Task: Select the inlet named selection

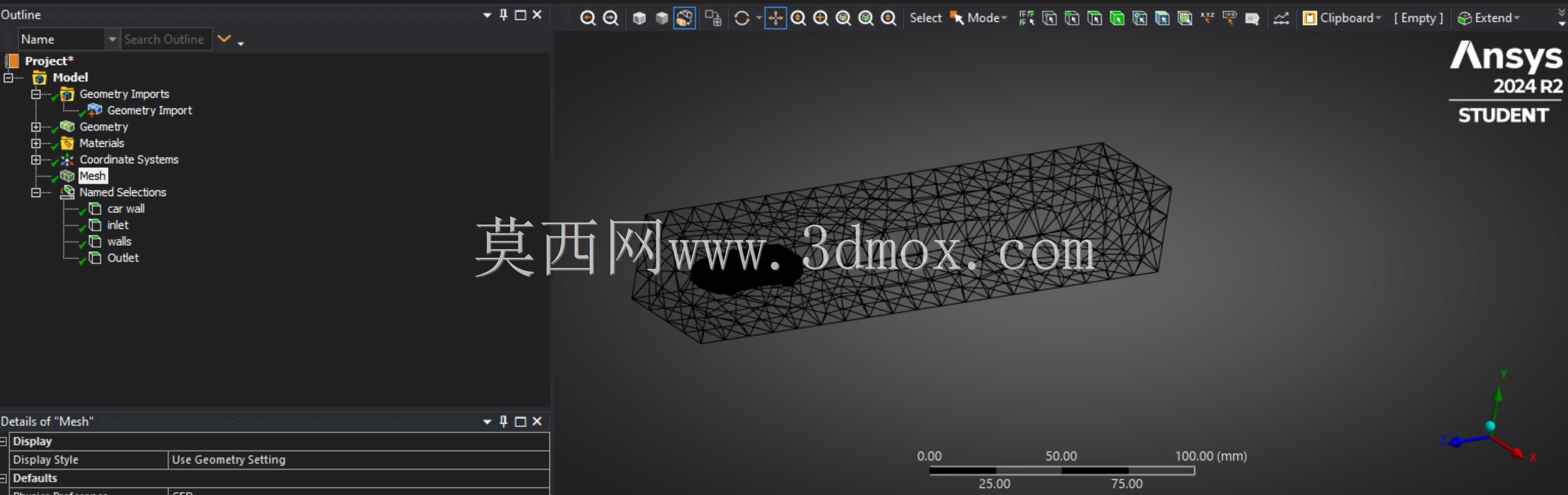Action: [117, 225]
